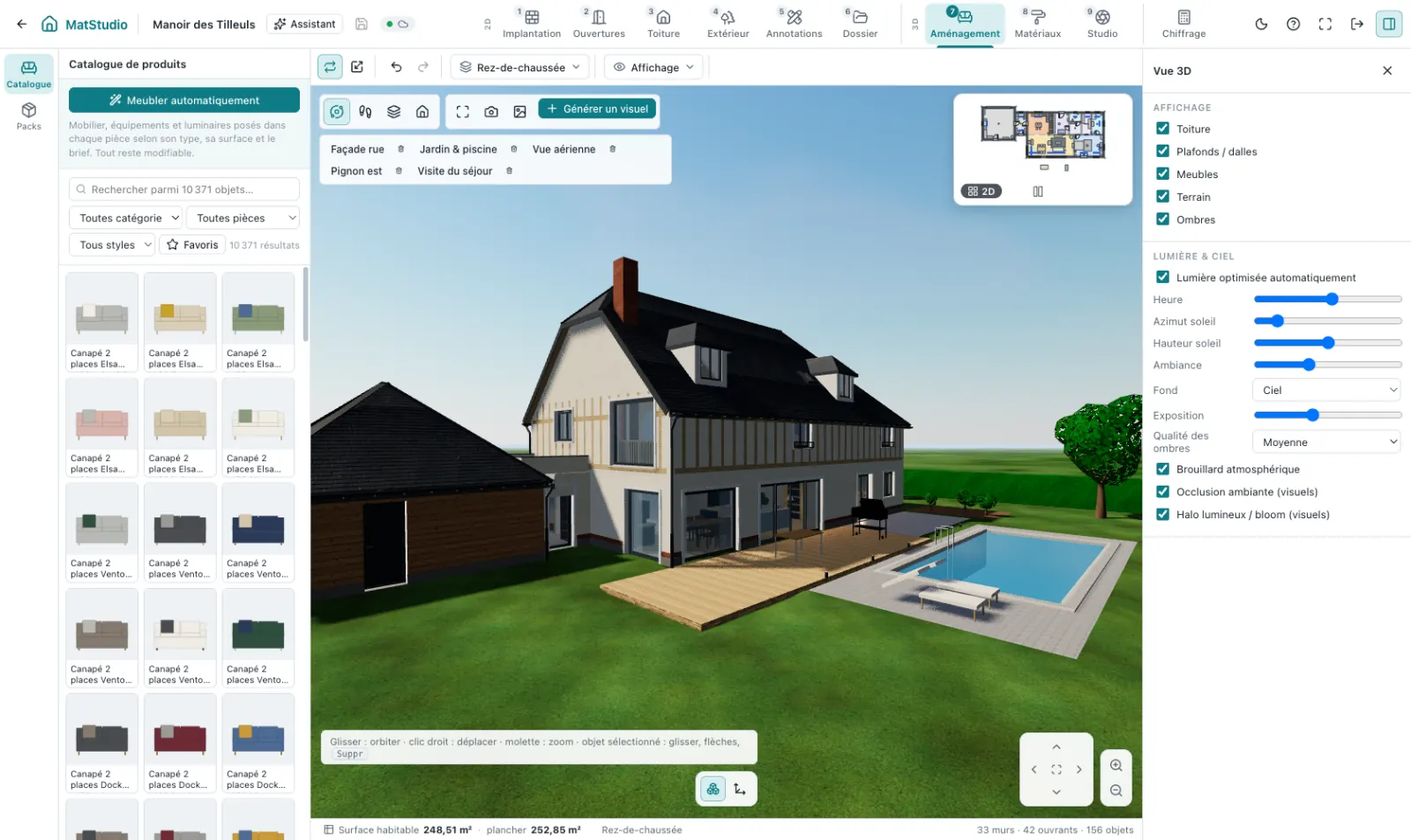
Task: Open the Toutes pièces filter
Action: click(243, 218)
